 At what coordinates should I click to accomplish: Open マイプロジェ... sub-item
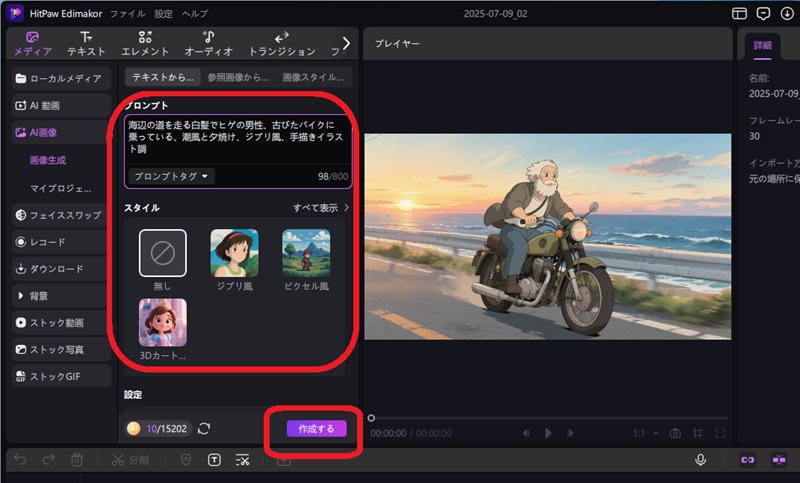click(x=60, y=188)
